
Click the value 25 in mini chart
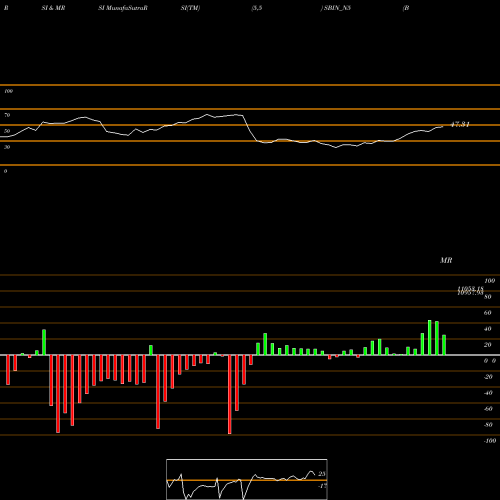(x=322, y=474)
